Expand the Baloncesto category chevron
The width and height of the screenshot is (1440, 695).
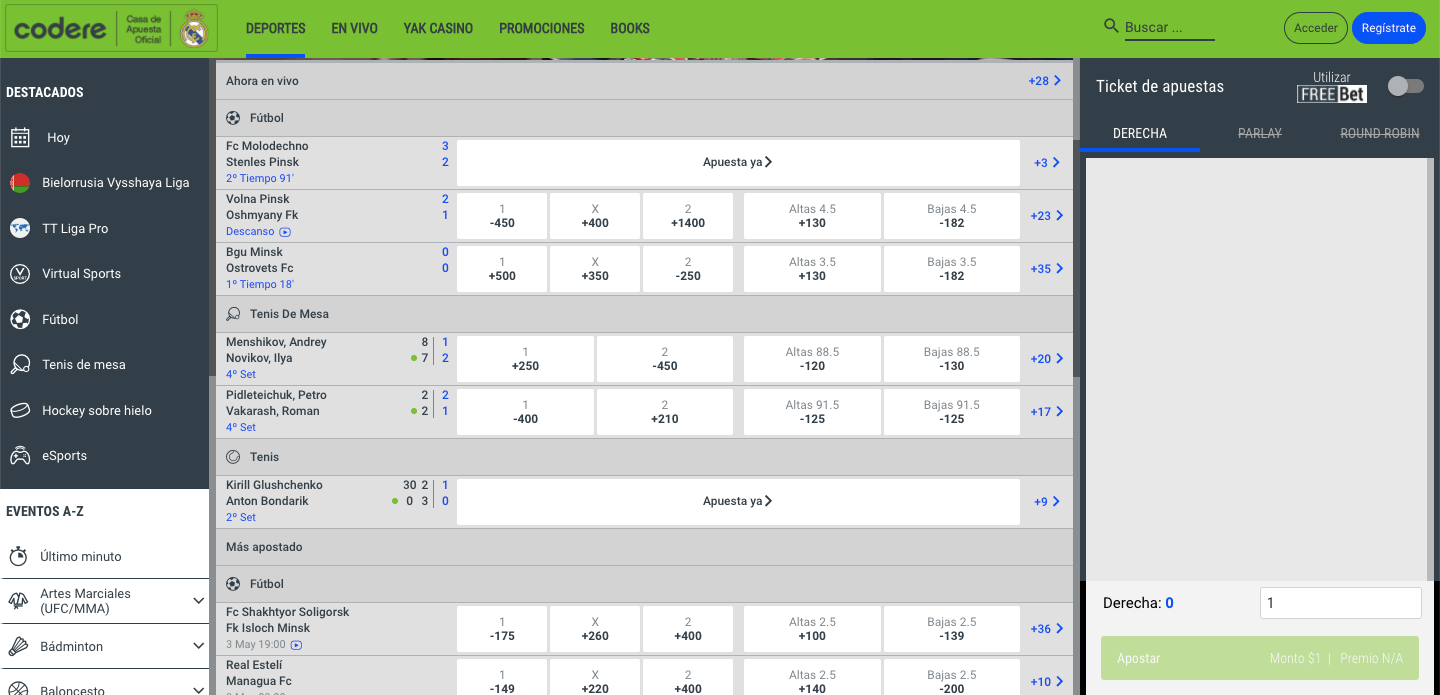198,689
